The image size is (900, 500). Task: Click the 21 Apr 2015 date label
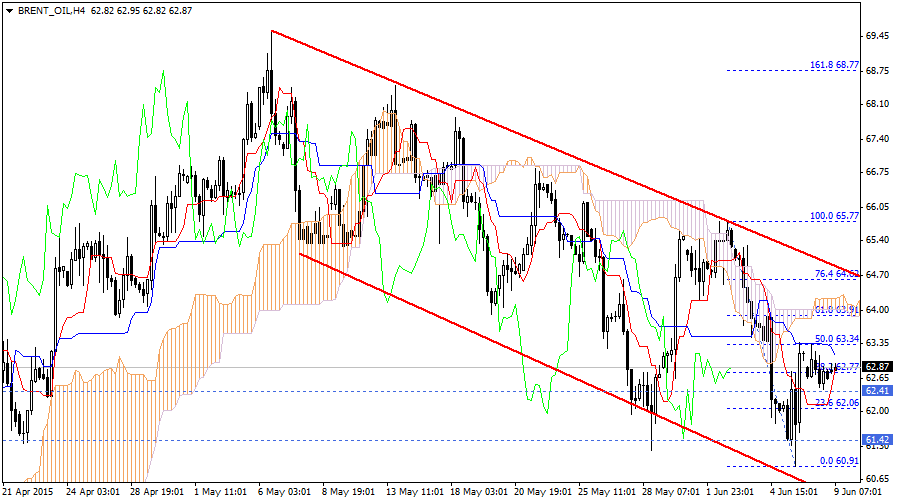point(28,492)
